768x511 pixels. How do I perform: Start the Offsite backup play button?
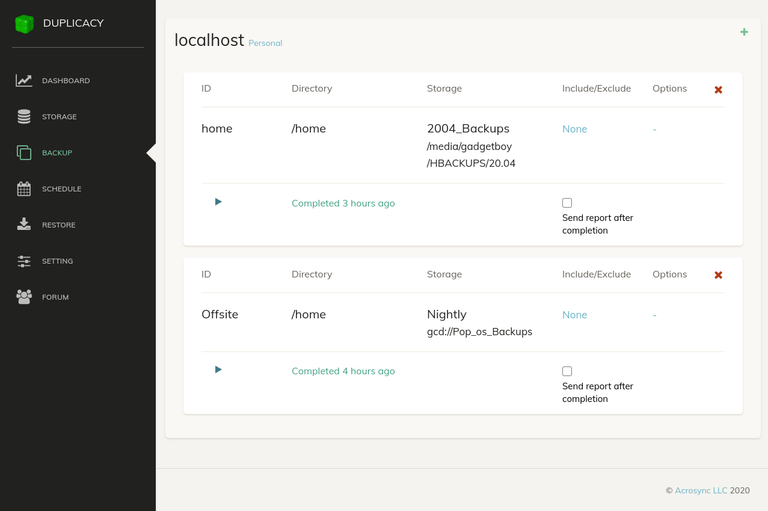218,369
